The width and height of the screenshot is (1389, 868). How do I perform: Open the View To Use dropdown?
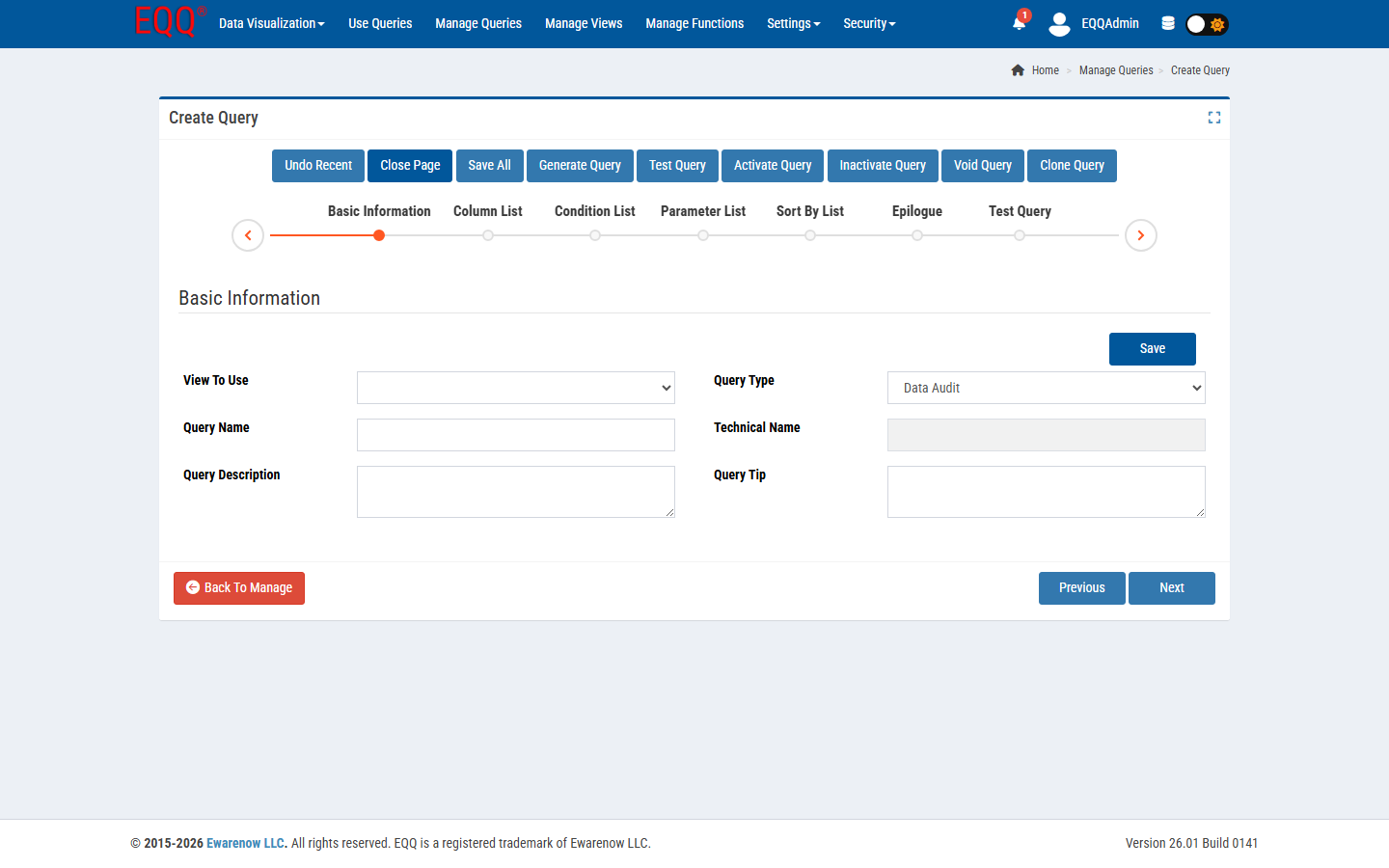515,388
